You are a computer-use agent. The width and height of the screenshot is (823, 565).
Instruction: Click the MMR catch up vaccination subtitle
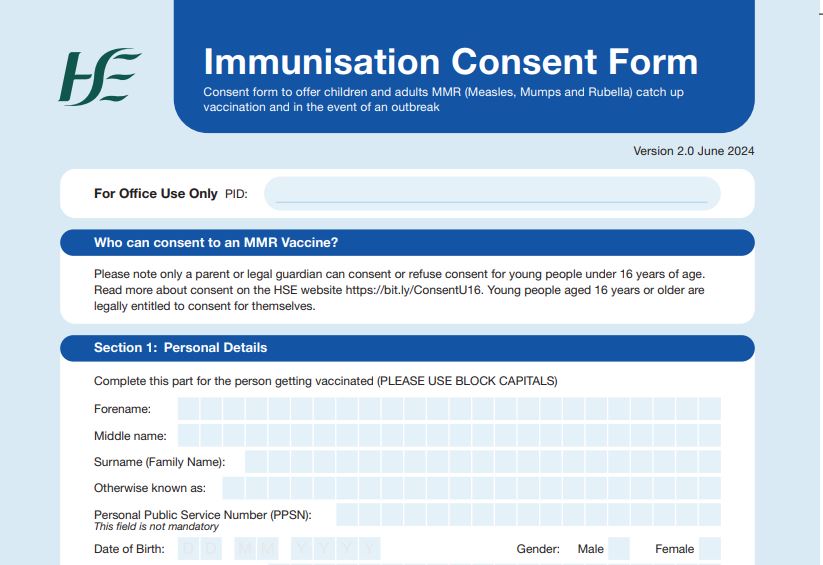point(444,99)
